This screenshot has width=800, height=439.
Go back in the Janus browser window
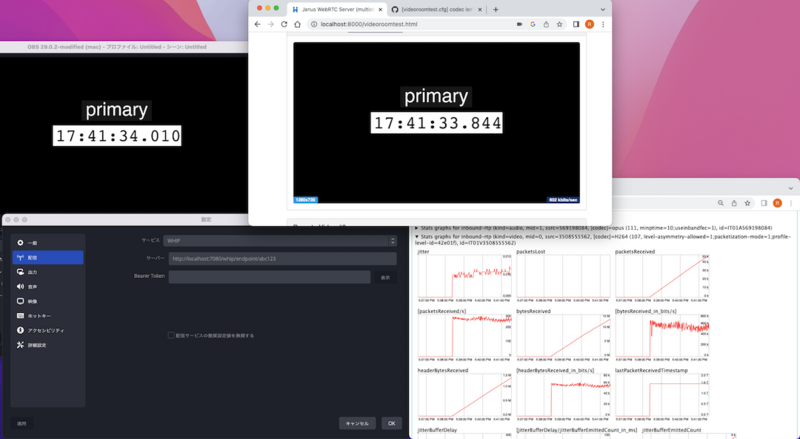[257, 24]
